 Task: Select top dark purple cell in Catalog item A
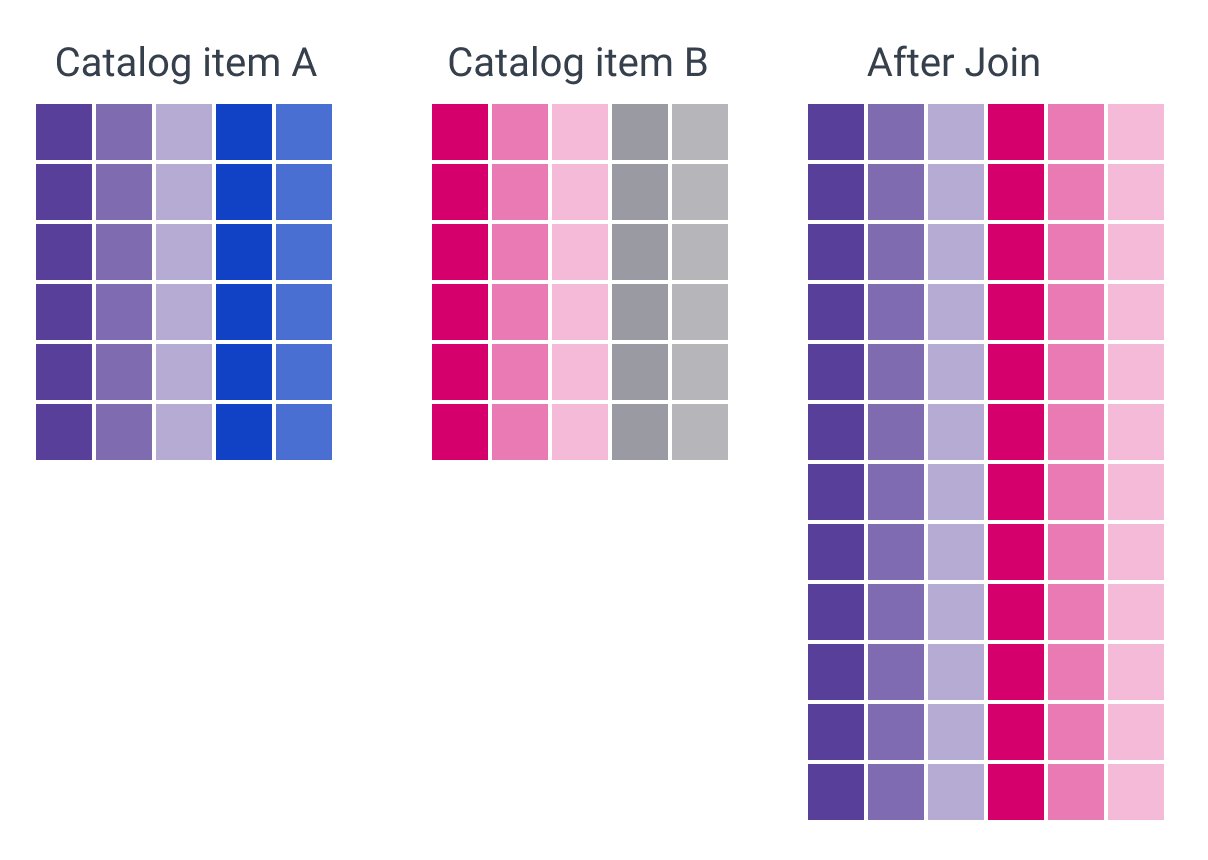tap(64, 132)
